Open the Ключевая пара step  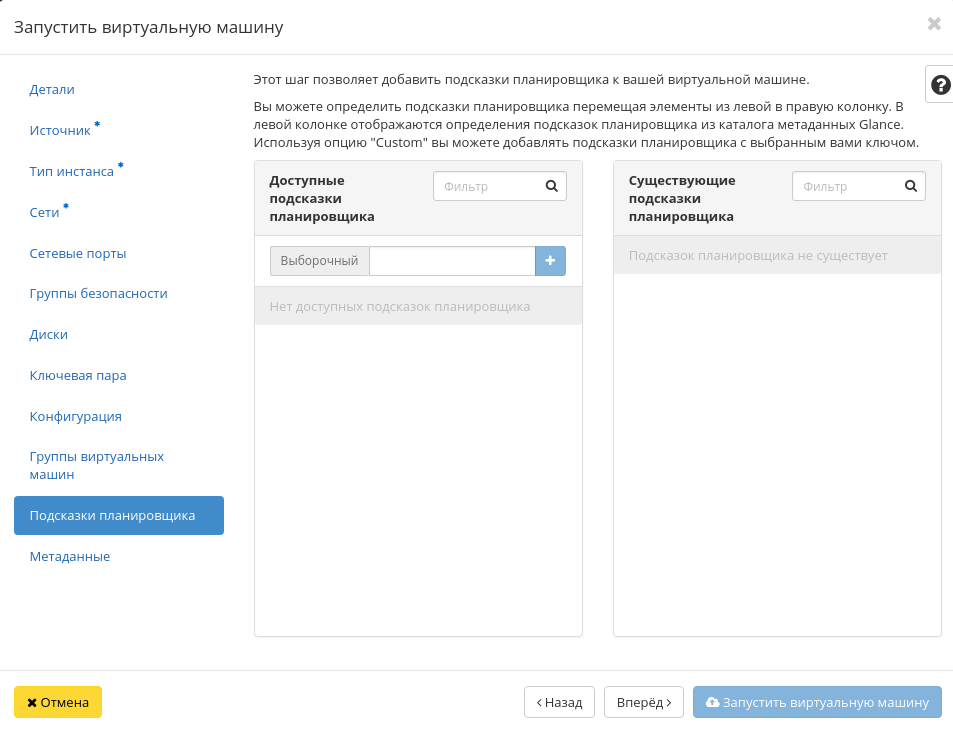tap(77, 375)
